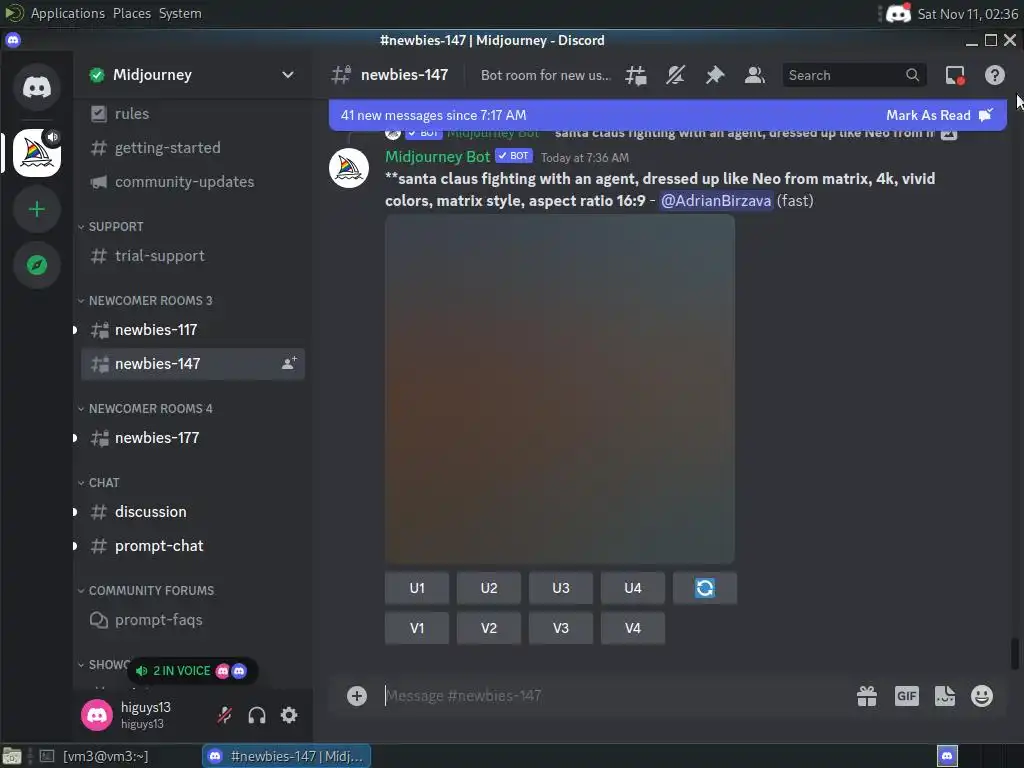Viewport: 1024px width, 768px height.
Task: Click Discord tray icon in top panel
Action: tap(898, 13)
